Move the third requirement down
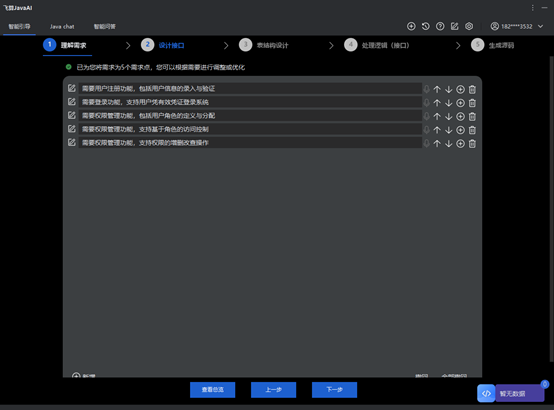This screenshot has width=554, height=410. [449, 117]
